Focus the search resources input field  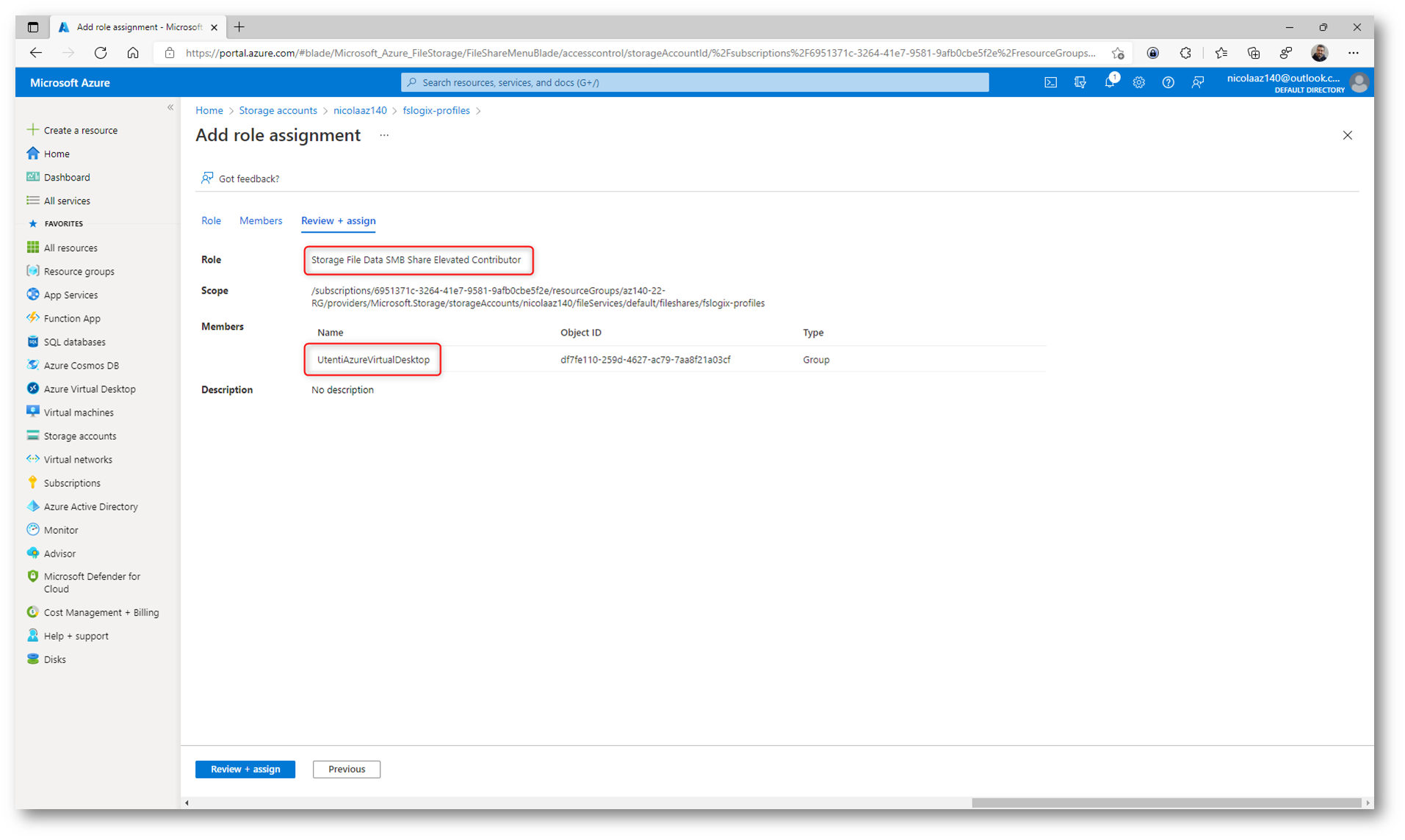click(x=694, y=82)
